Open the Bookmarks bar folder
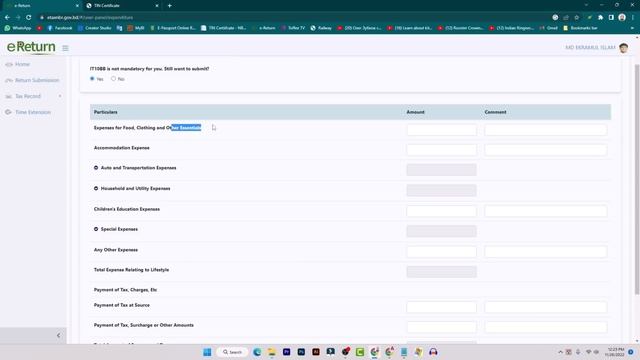Image resolution: width=640 pixels, height=360 pixels. point(580,28)
